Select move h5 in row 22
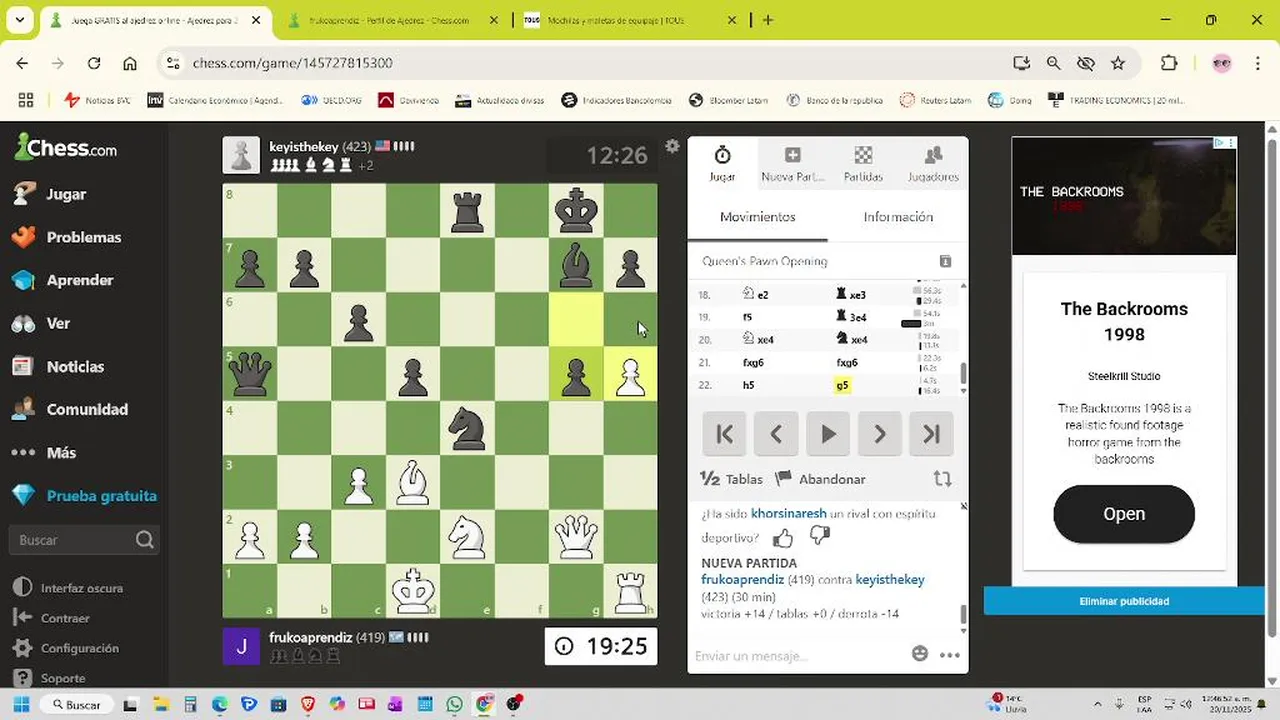The width and height of the screenshot is (1280, 720). tap(748, 385)
